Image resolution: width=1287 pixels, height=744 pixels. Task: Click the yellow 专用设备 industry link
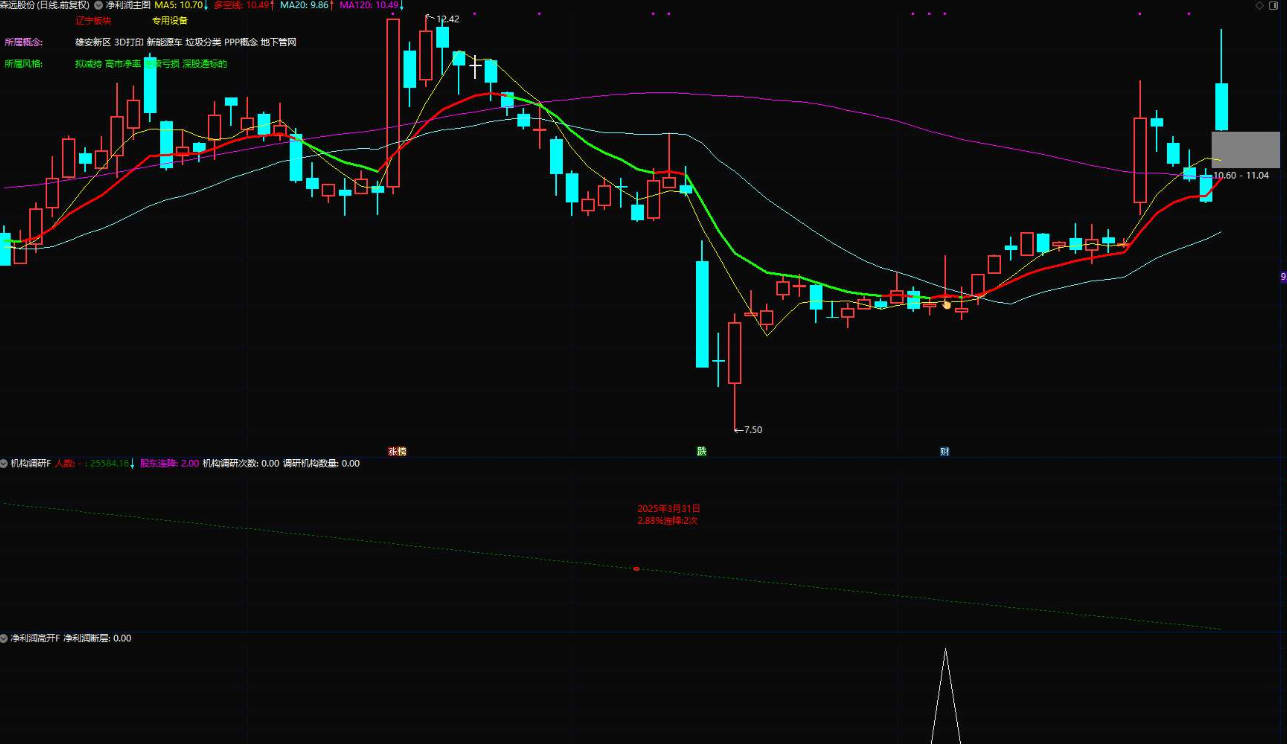[170, 20]
